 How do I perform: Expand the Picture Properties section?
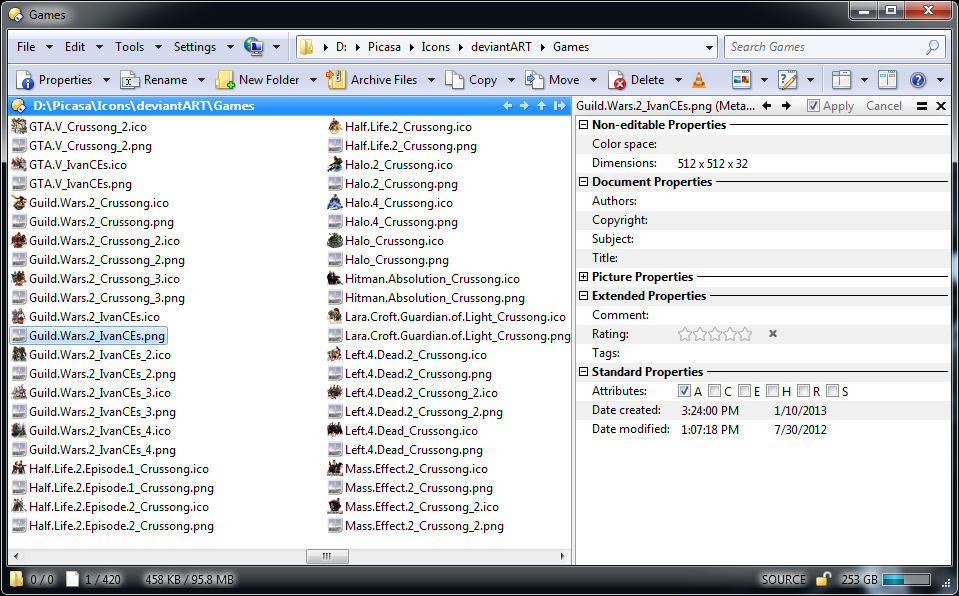(x=583, y=277)
